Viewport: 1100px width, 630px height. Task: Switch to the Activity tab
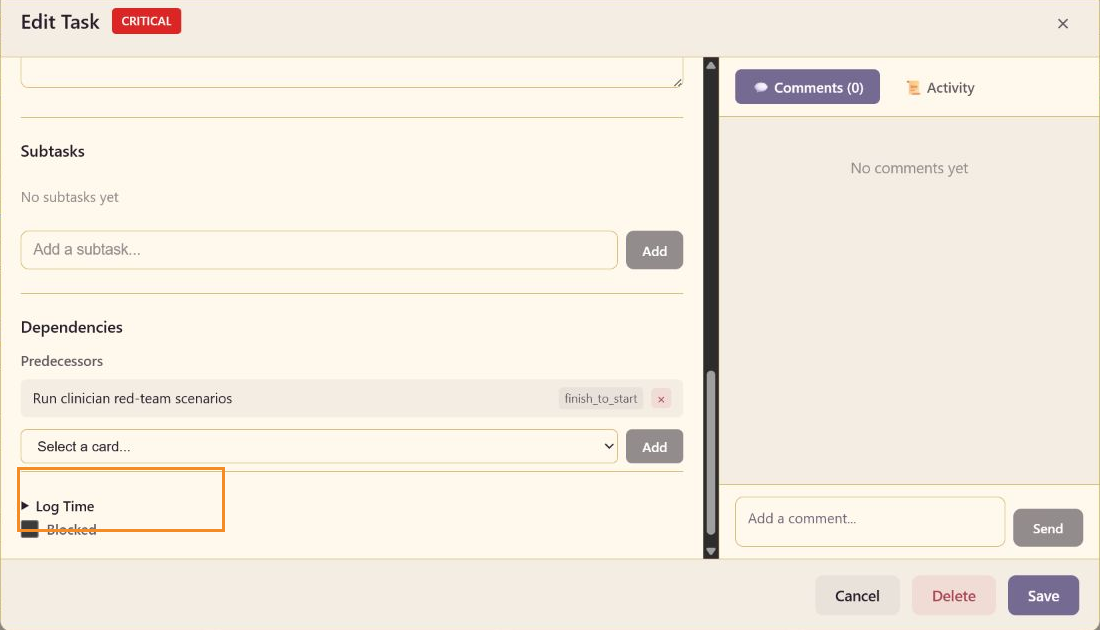(x=940, y=87)
